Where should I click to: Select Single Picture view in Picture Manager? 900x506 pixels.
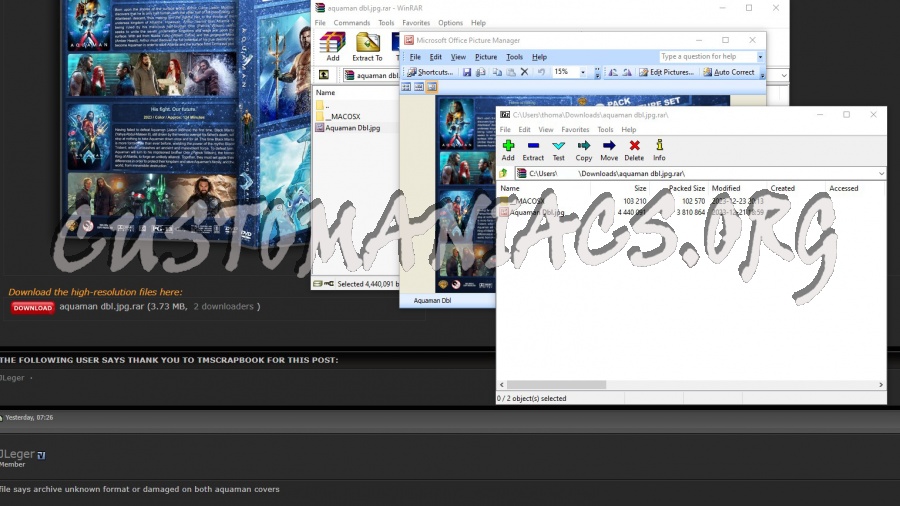(x=432, y=87)
